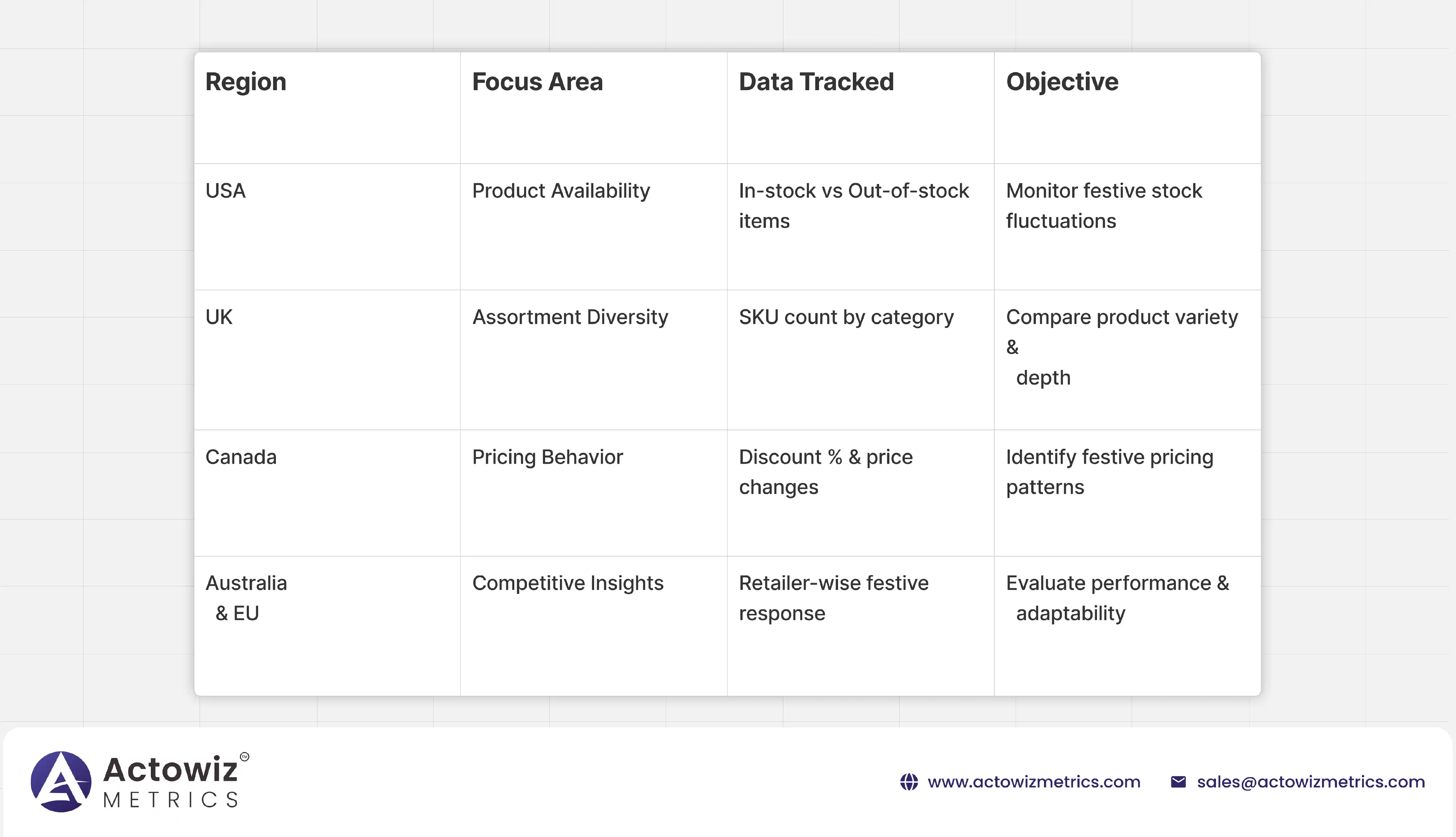Click the sales@actowizmetrics.com email link
Viewport: 1456px width, 837px height.
[x=1311, y=782]
